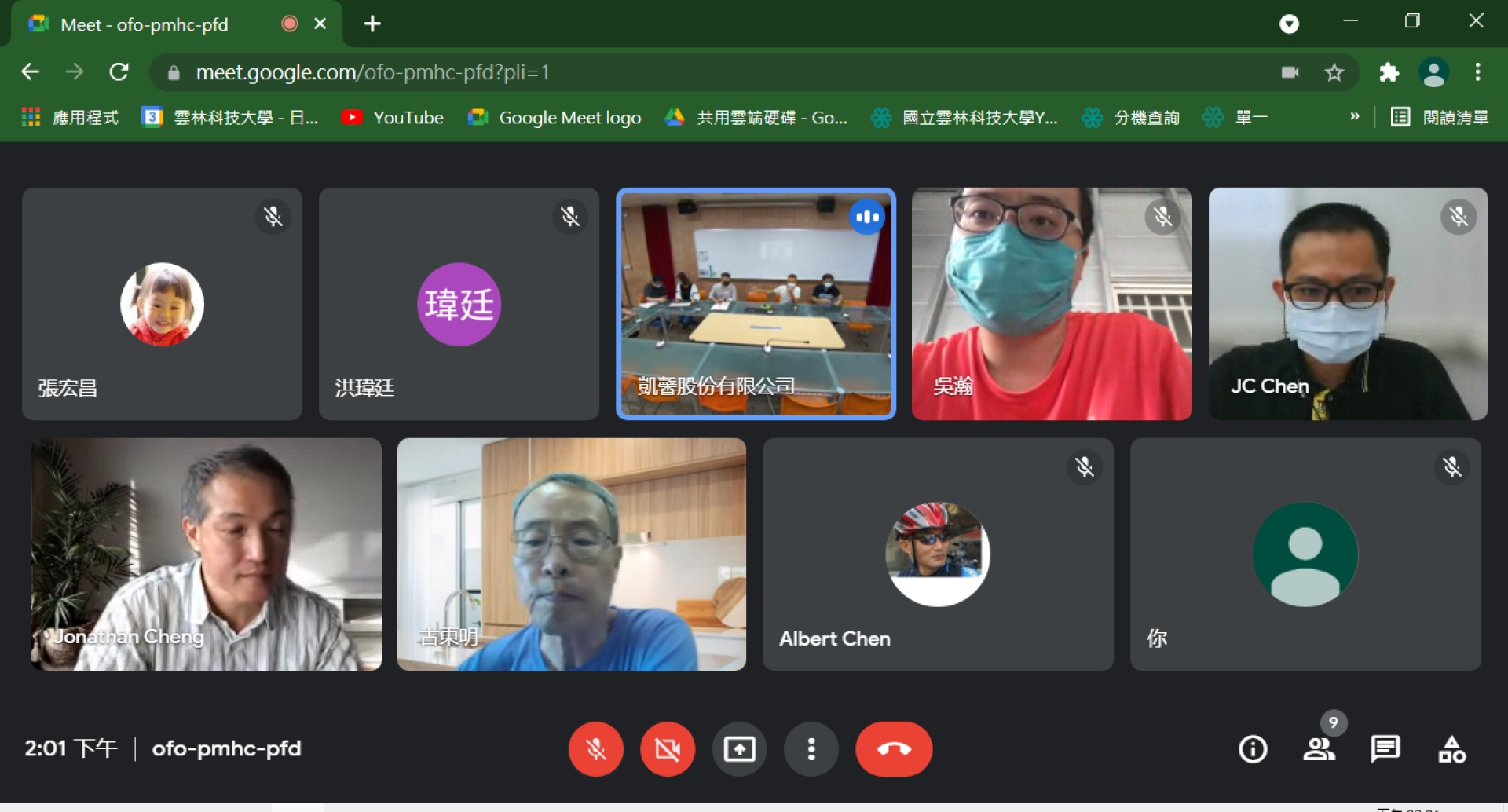Expand the hidden bookmarks overflow chevron
This screenshot has width=1508, height=812.
click(1354, 117)
